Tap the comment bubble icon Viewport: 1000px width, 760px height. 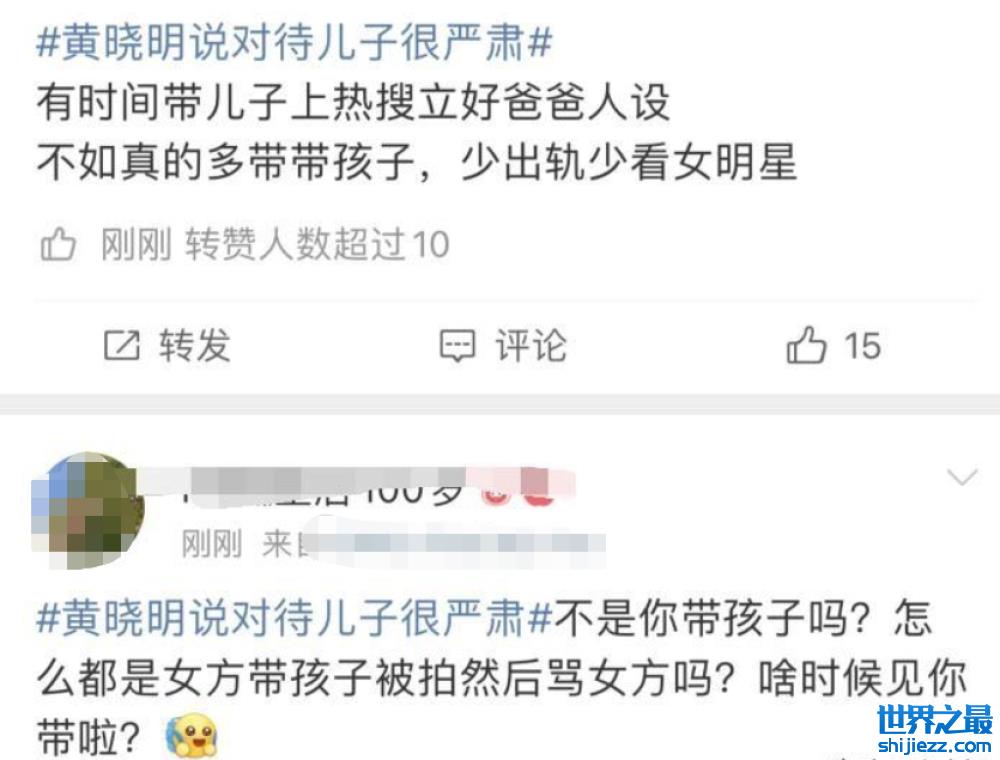coord(457,346)
